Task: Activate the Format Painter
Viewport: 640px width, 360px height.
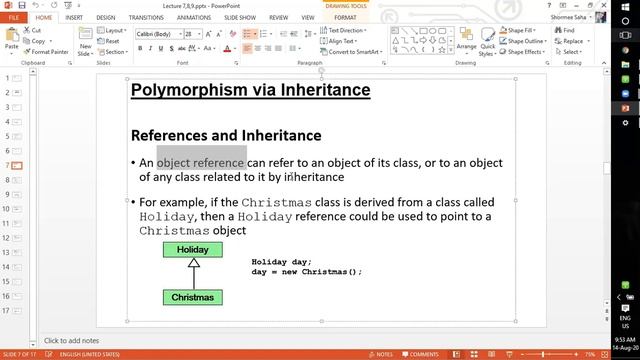Action: [46, 52]
